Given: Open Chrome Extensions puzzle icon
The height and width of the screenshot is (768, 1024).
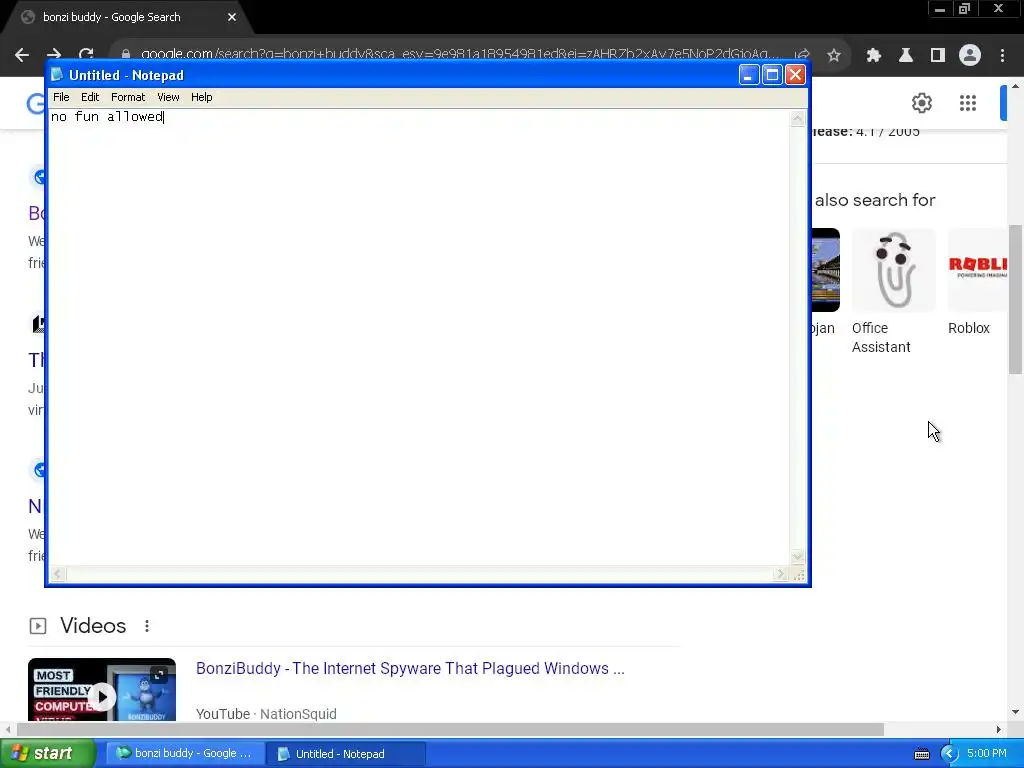Looking at the screenshot, I should pos(874,55).
